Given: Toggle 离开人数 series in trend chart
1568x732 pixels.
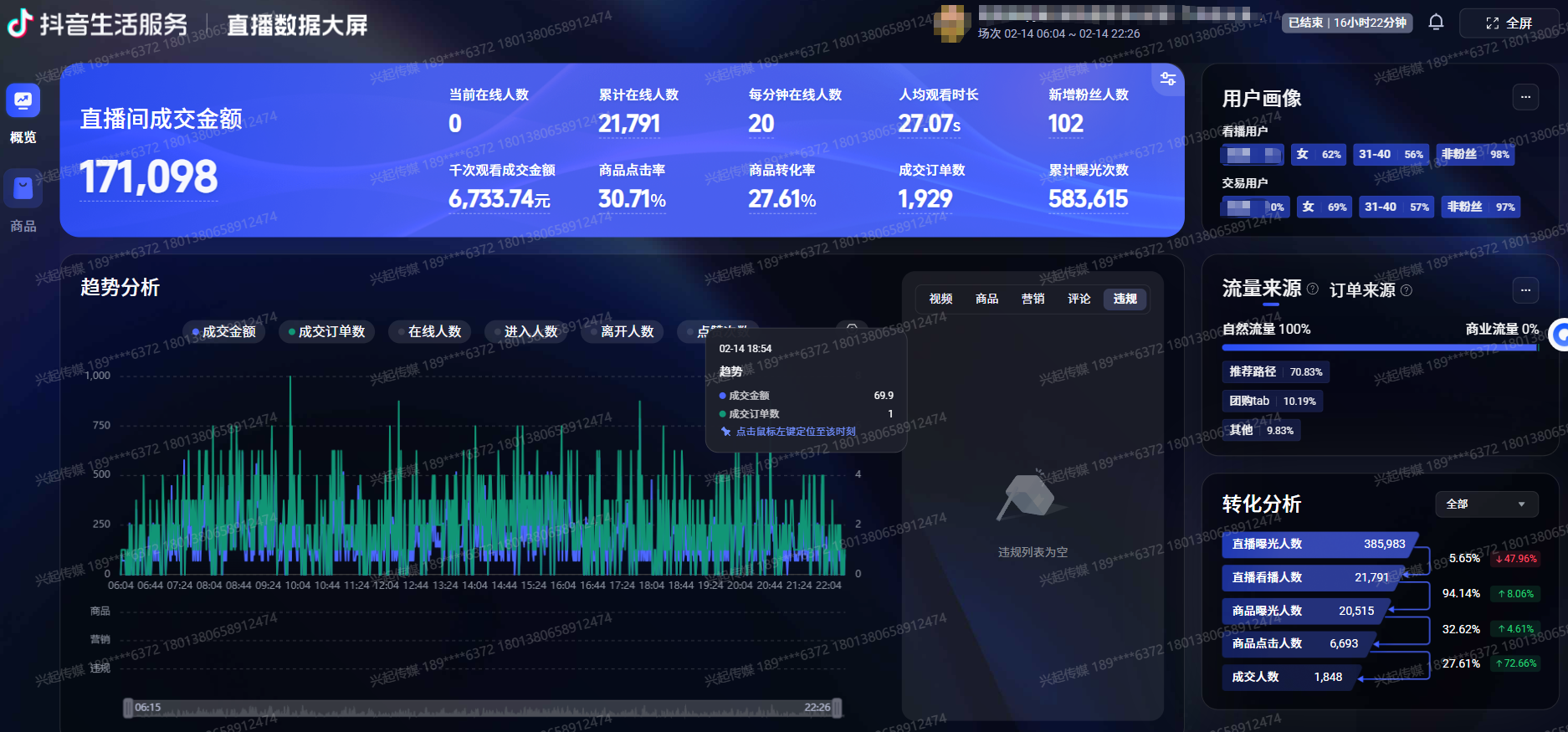Looking at the screenshot, I should point(623,332).
